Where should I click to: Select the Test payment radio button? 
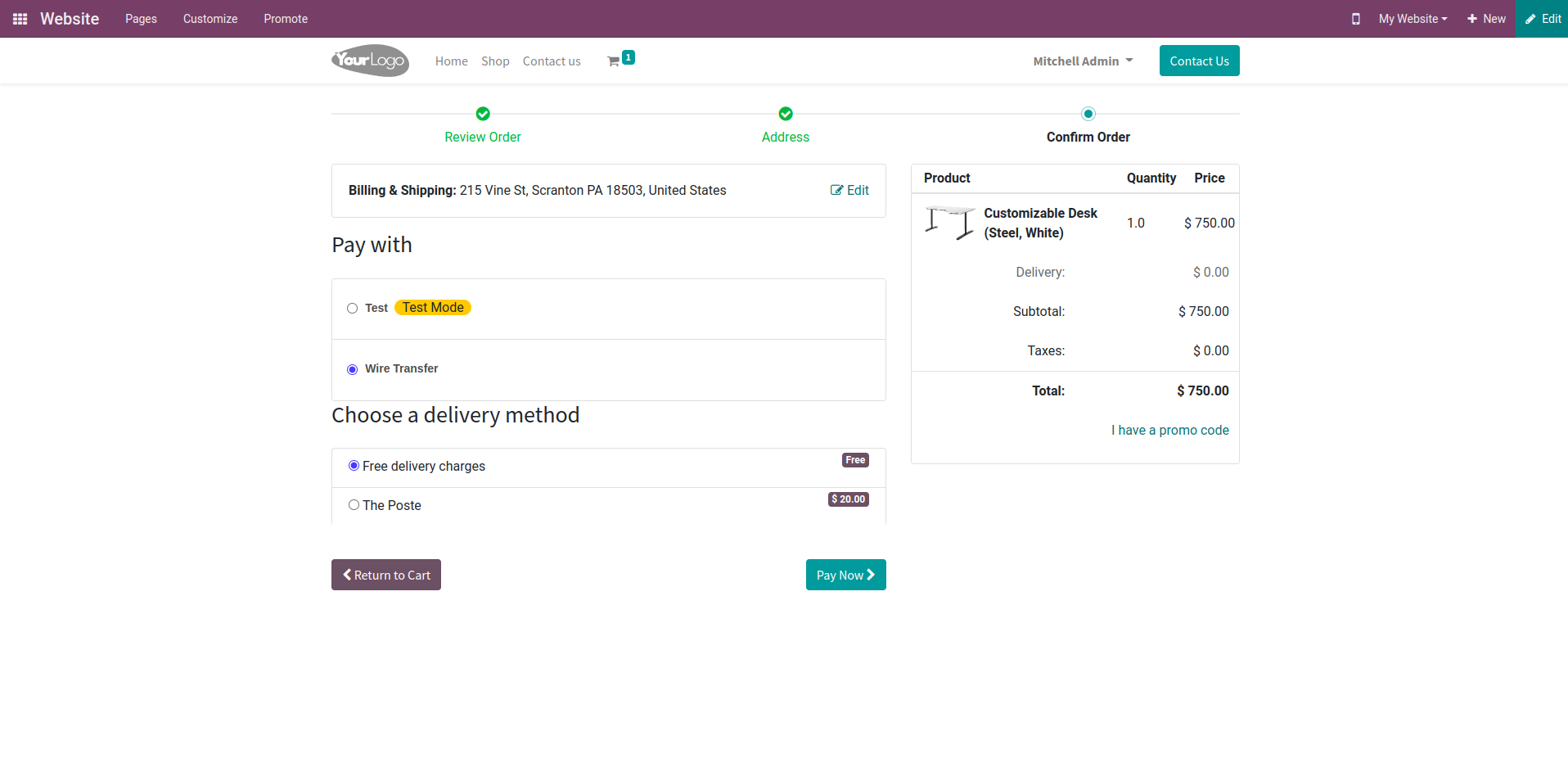353,309
